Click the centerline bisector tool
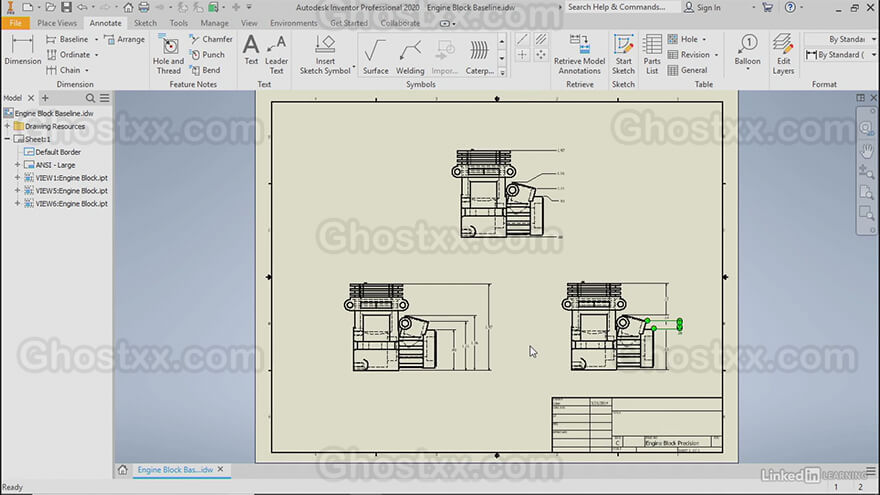 click(x=541, y=39)
